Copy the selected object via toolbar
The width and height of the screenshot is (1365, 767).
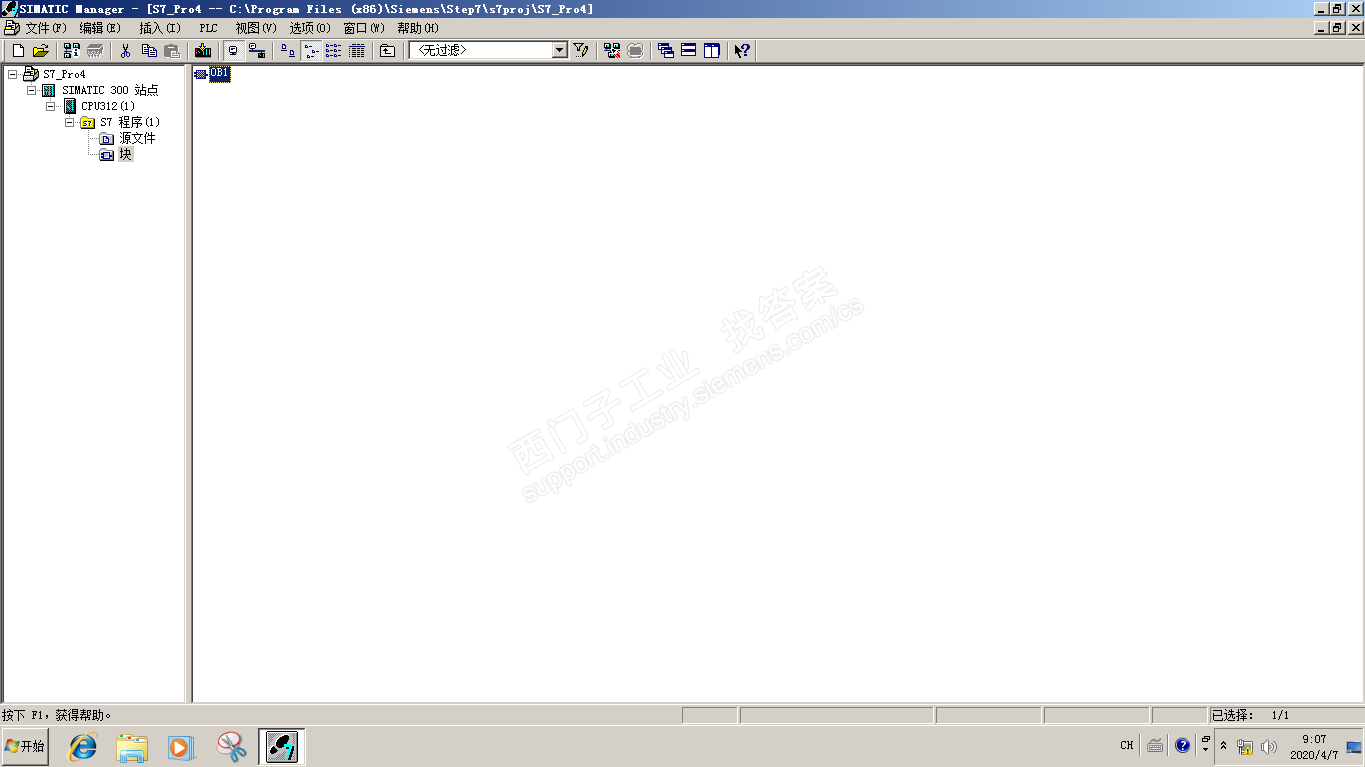[149, 50]
